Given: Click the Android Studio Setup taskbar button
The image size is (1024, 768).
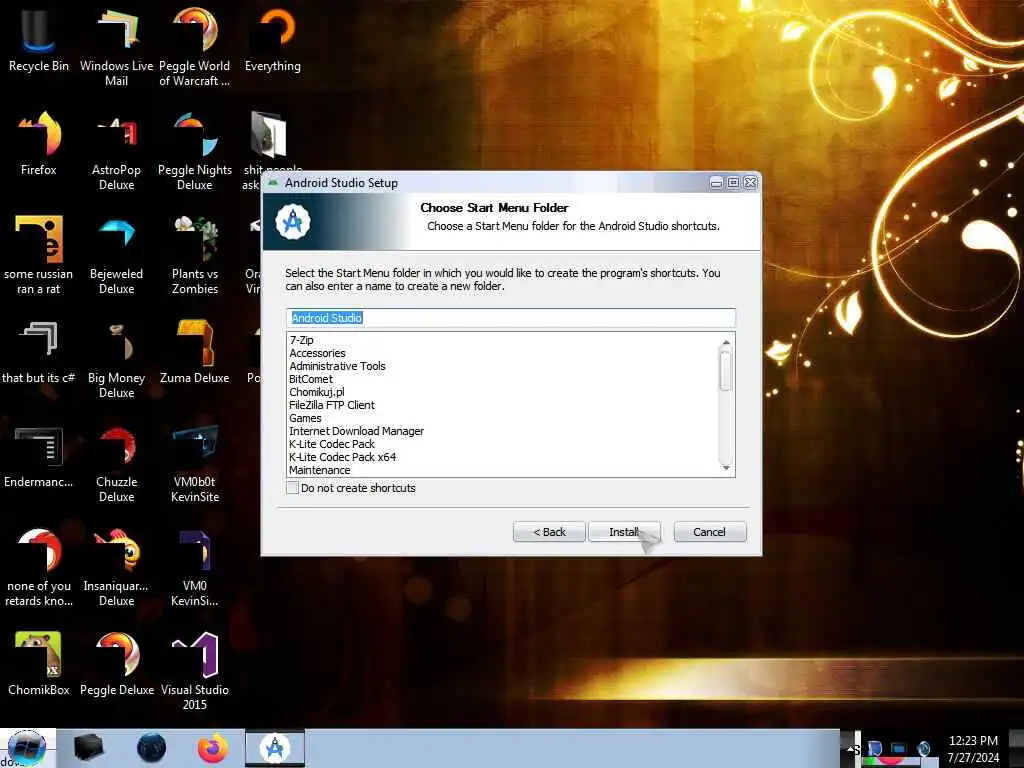Looking at the screenshot, I should pos(275,748).
